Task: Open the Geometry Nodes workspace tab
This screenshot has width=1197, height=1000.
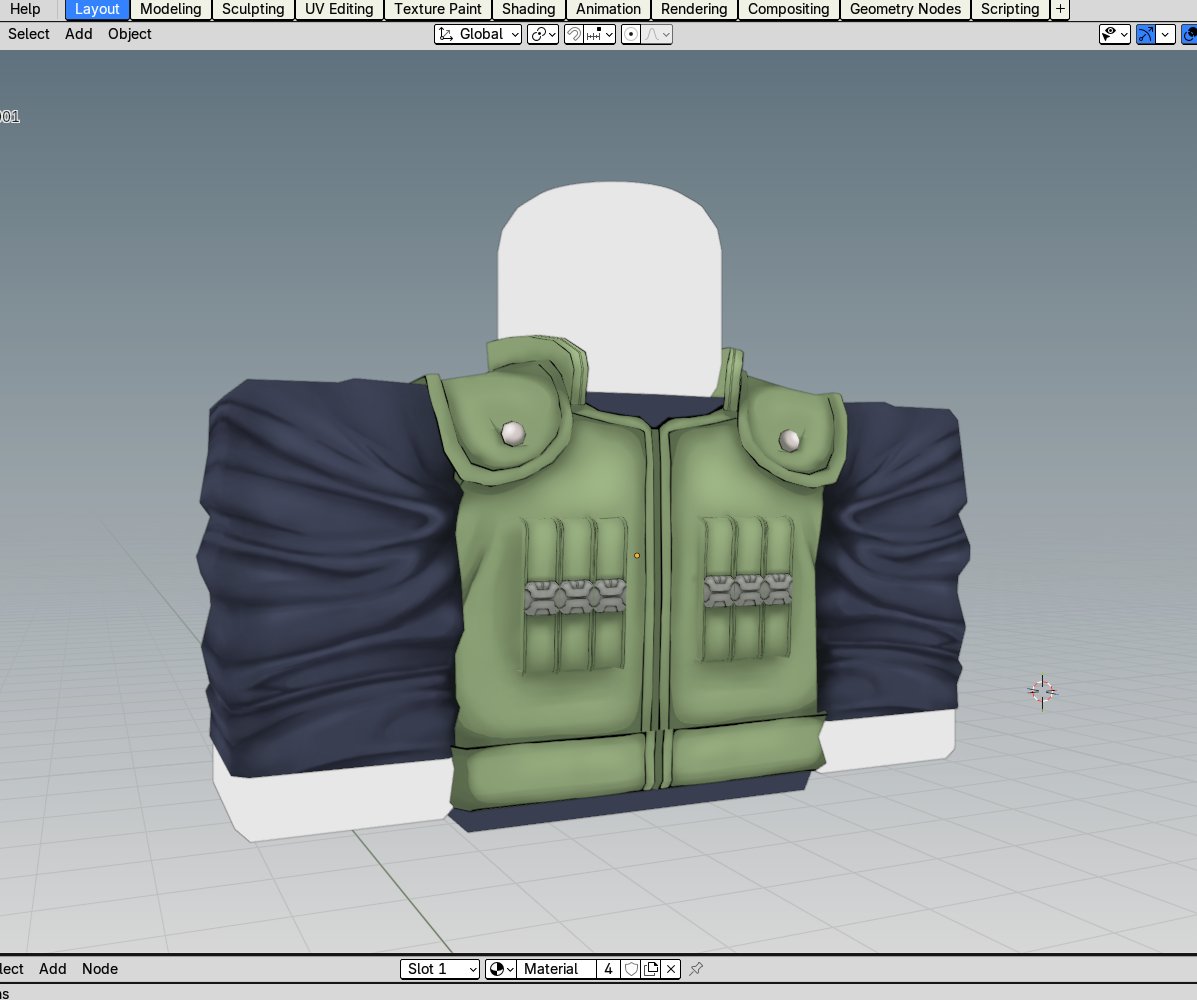Action: (905, 9)
